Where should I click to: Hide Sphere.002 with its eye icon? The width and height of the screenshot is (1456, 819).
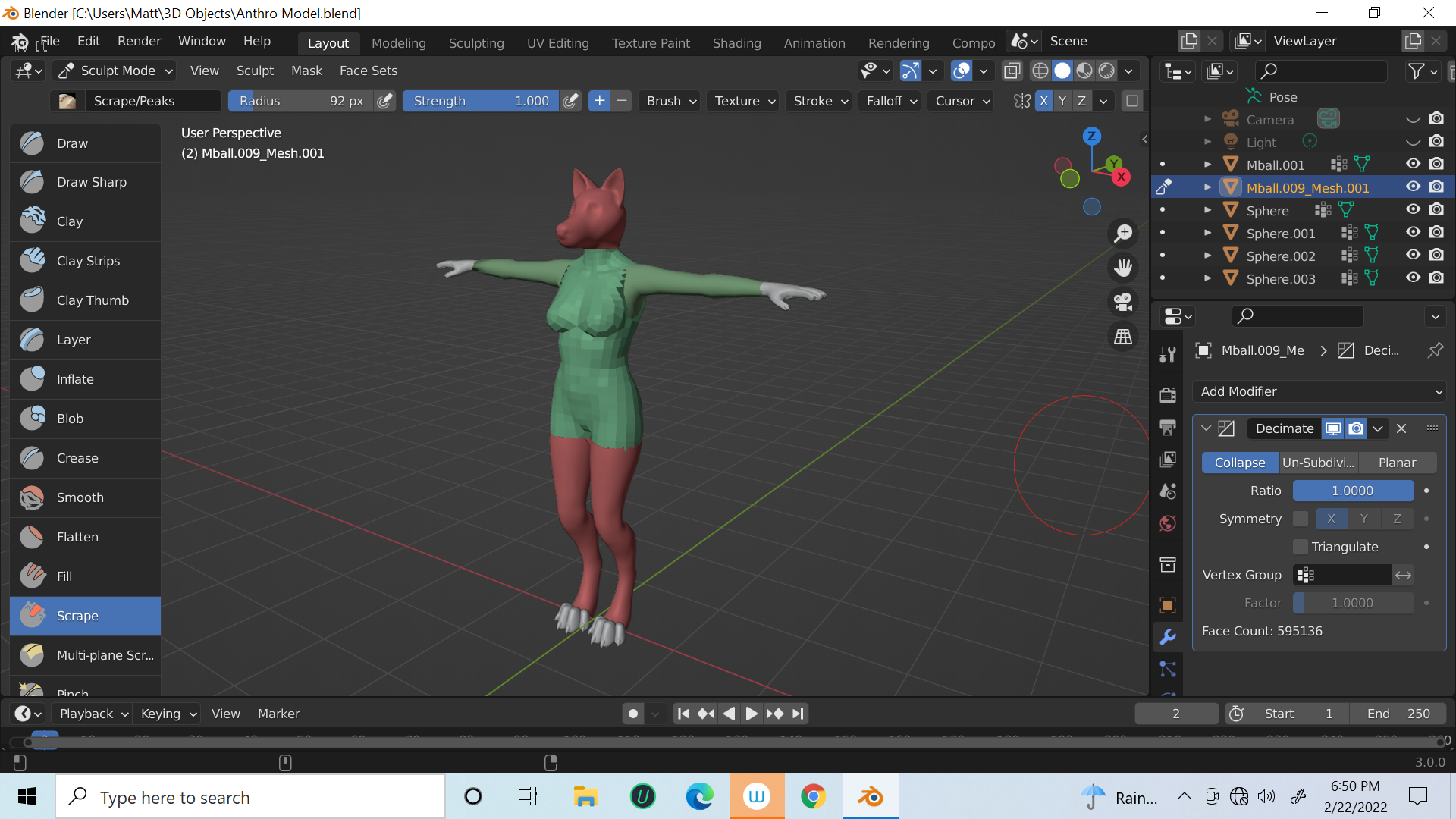pos(1413,256)
